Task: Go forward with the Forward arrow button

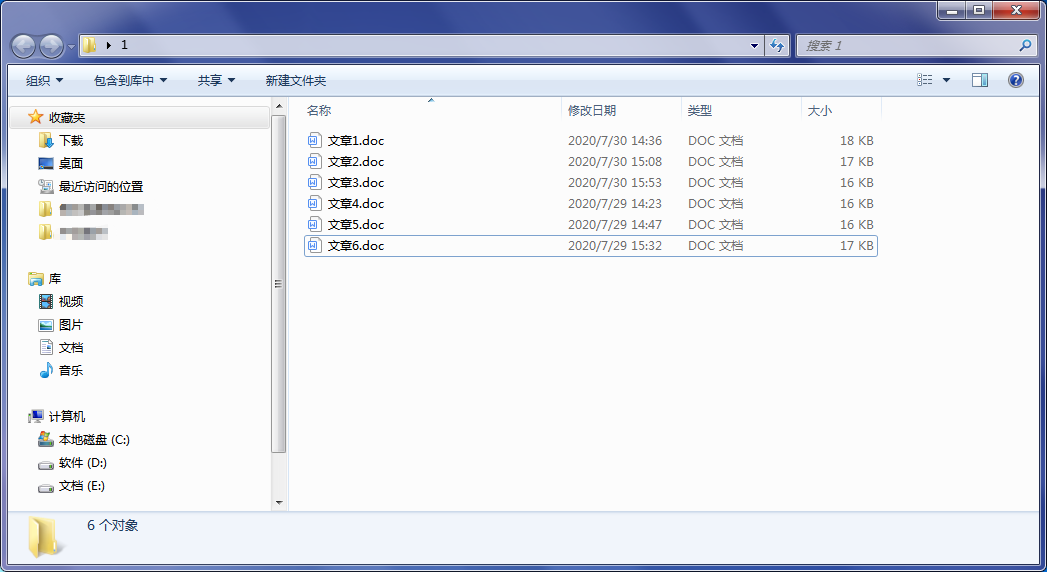Action: click(51, 46)
